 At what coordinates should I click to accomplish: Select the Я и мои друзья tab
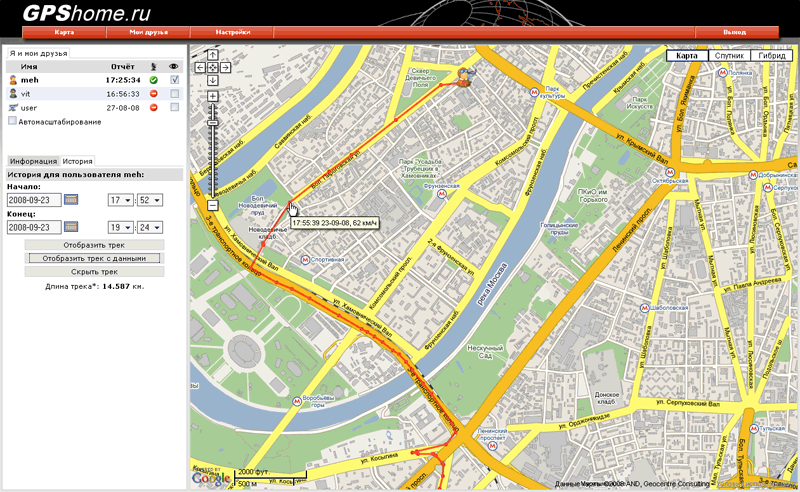38,53
